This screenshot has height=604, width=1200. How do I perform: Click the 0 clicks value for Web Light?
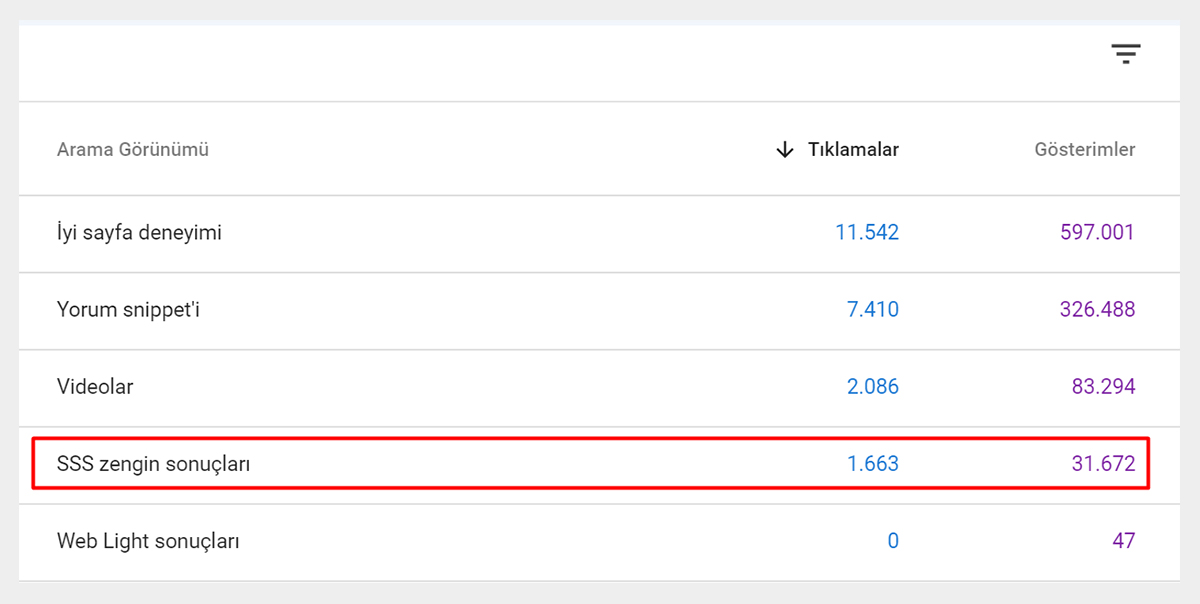[x=893, y=541]
